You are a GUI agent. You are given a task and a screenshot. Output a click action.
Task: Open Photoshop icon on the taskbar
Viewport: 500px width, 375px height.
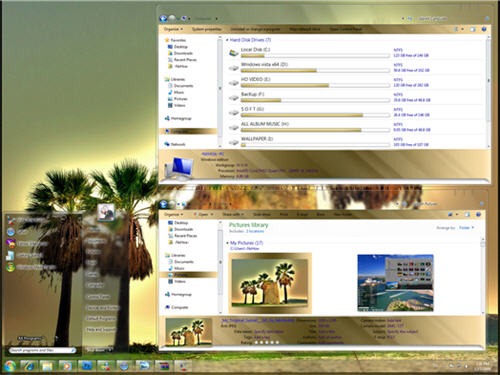pos(87,366)
